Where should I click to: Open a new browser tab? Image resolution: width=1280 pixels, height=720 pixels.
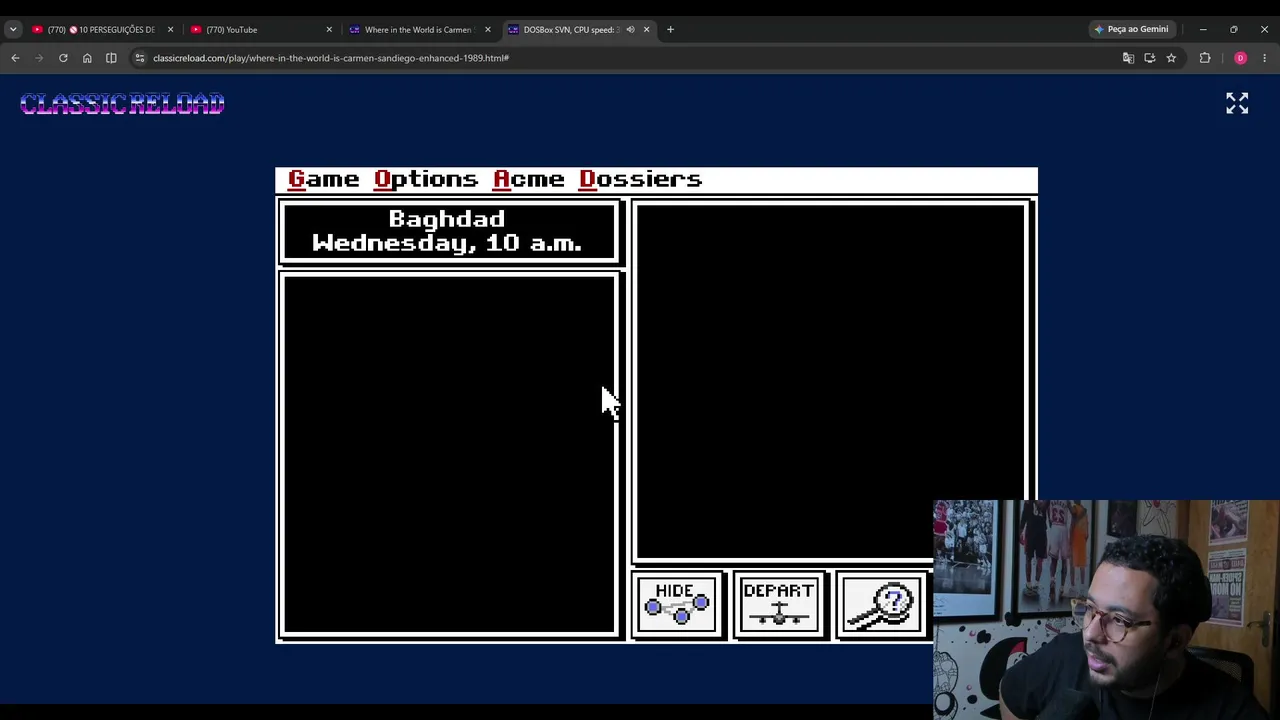670,30
